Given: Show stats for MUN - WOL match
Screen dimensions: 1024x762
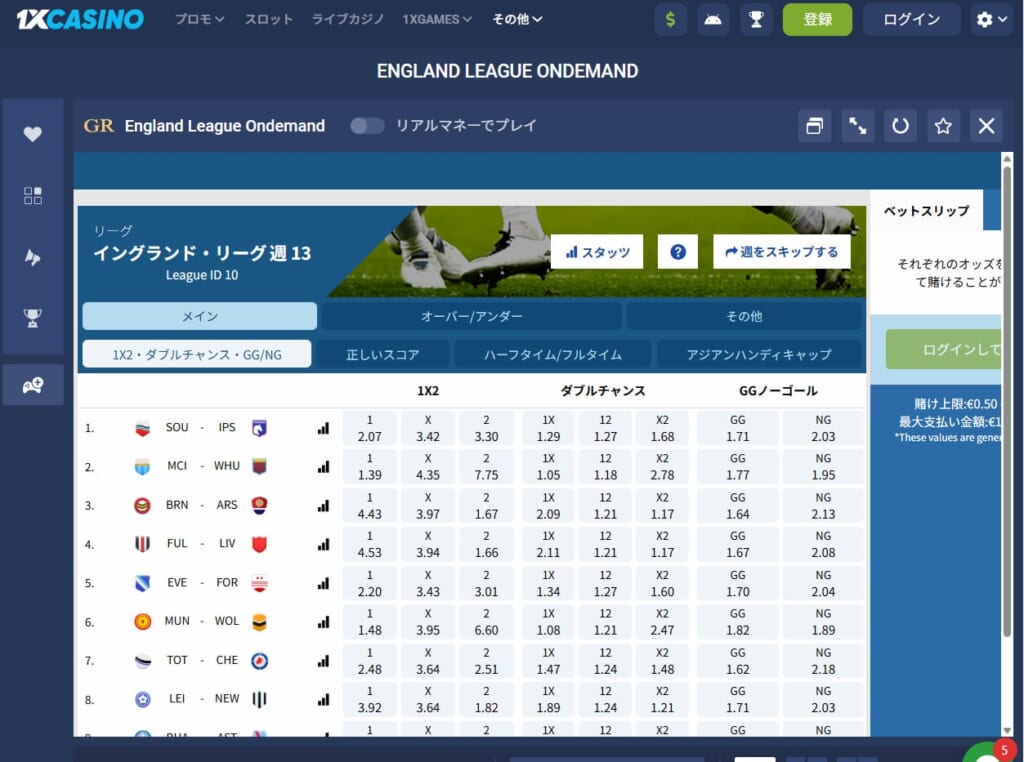Looking at the screenshot, I should click(323, 622).
